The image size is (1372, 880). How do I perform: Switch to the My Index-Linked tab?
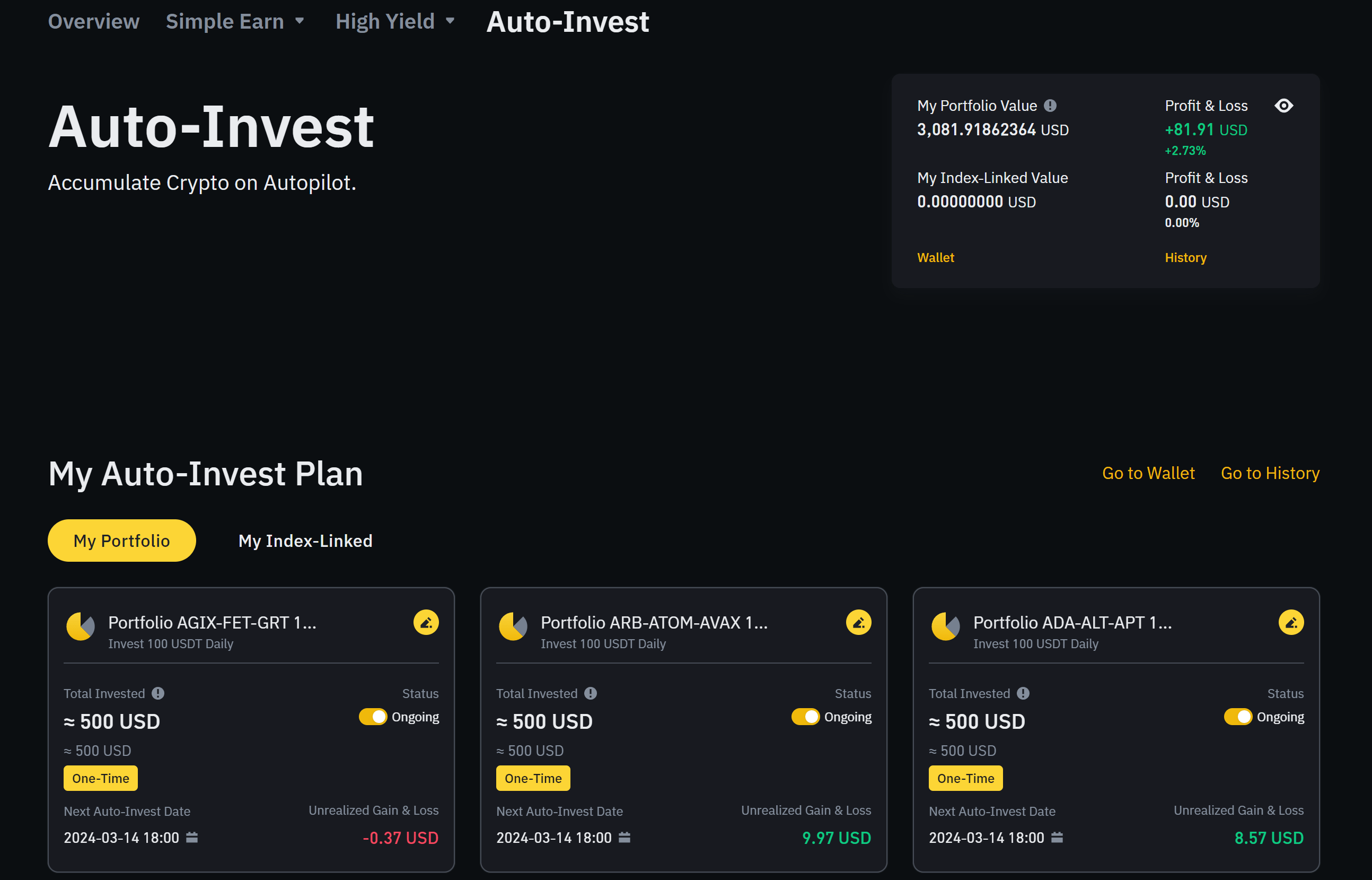coord(305,541)
